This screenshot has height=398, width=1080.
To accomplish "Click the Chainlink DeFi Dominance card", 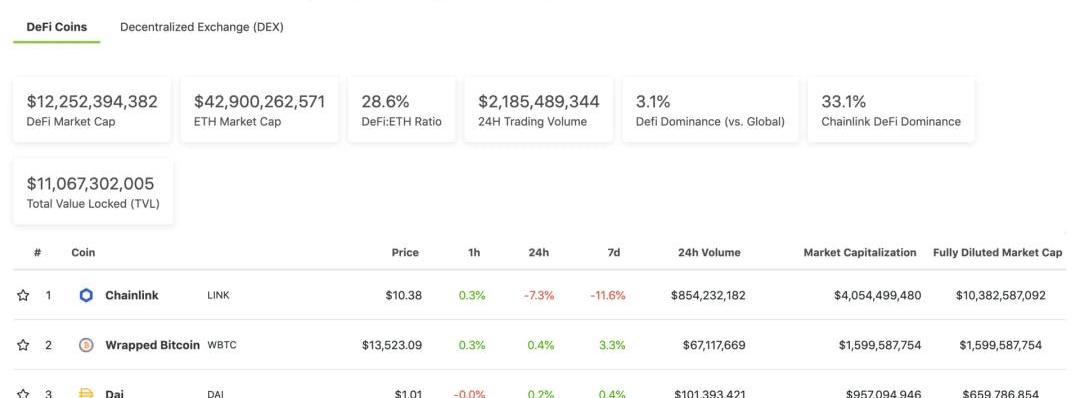I will (891, 110).
